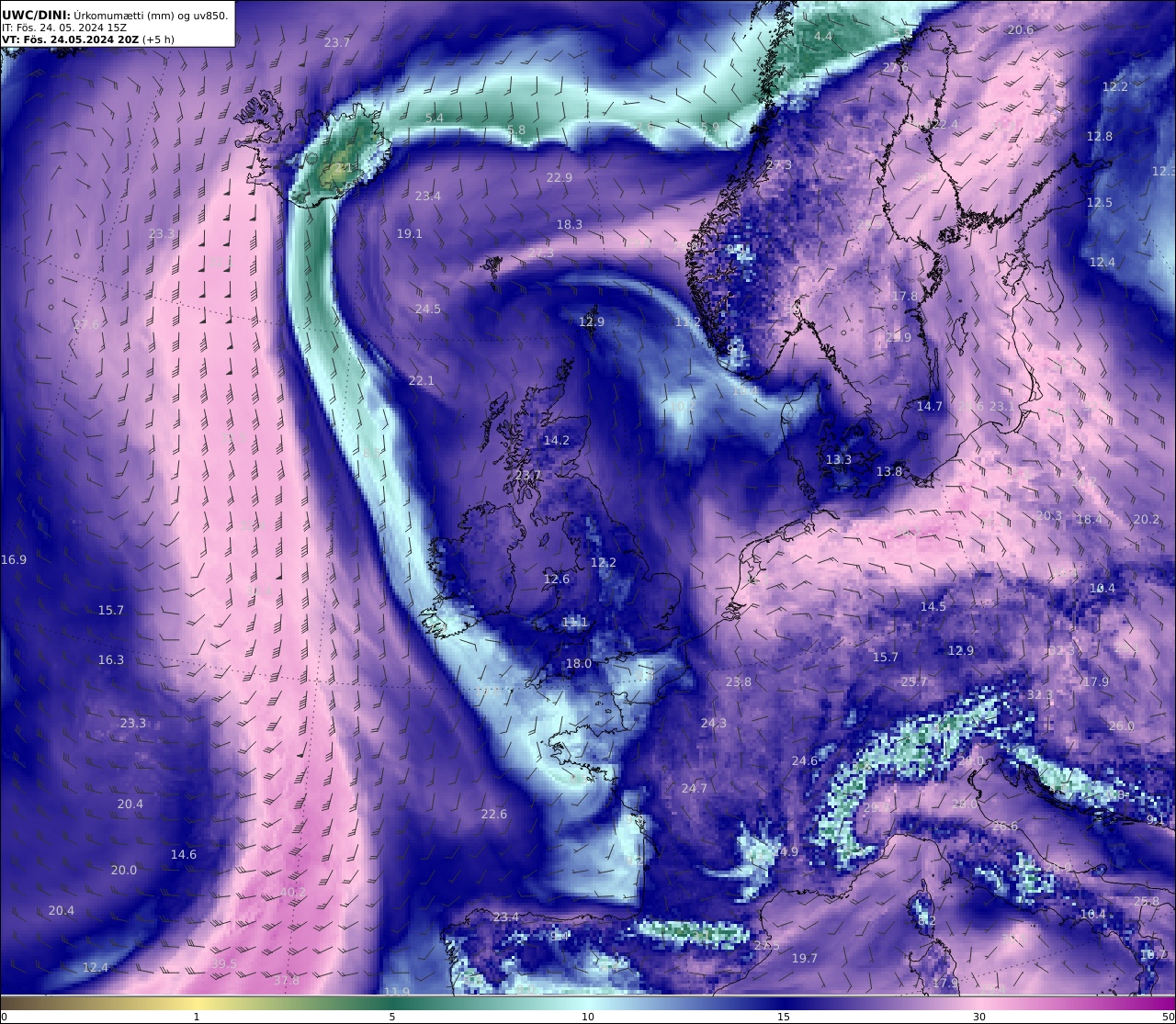Screen dimensions: 1176x1024
Task: Click the 23.1 value label
Action: pyautogui.click(x=1001, y=407)
